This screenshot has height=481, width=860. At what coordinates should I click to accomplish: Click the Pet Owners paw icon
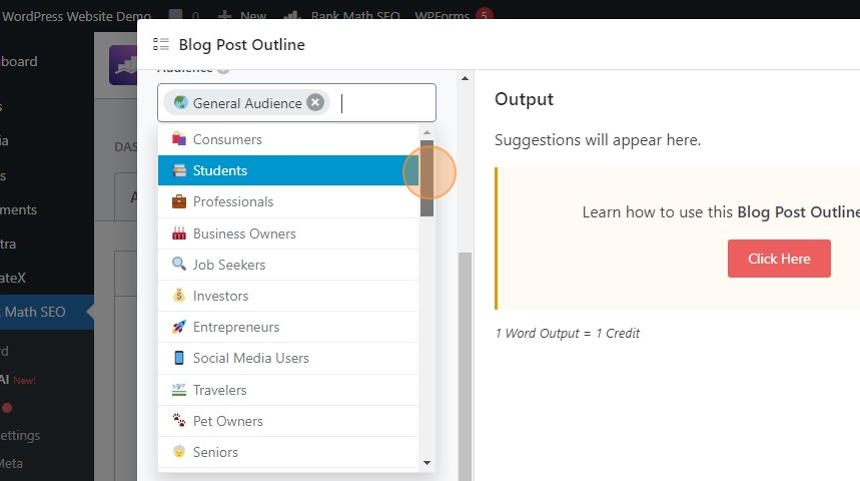(x=179, y=421)
